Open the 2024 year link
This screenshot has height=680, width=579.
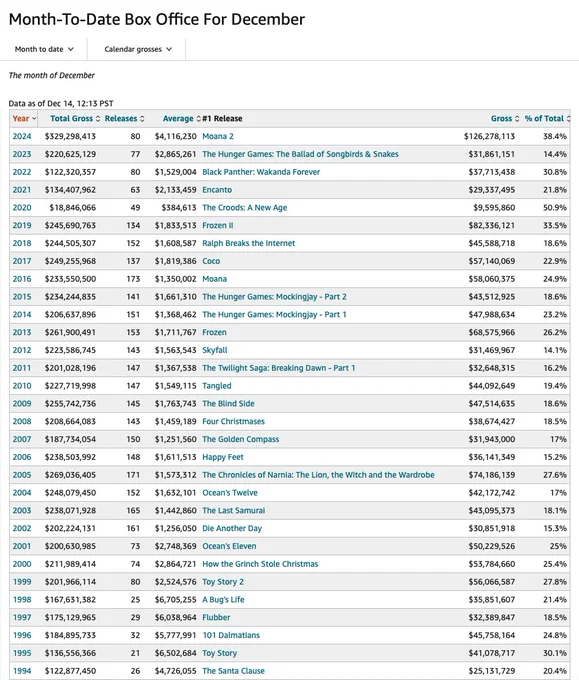tap(22, 136)
